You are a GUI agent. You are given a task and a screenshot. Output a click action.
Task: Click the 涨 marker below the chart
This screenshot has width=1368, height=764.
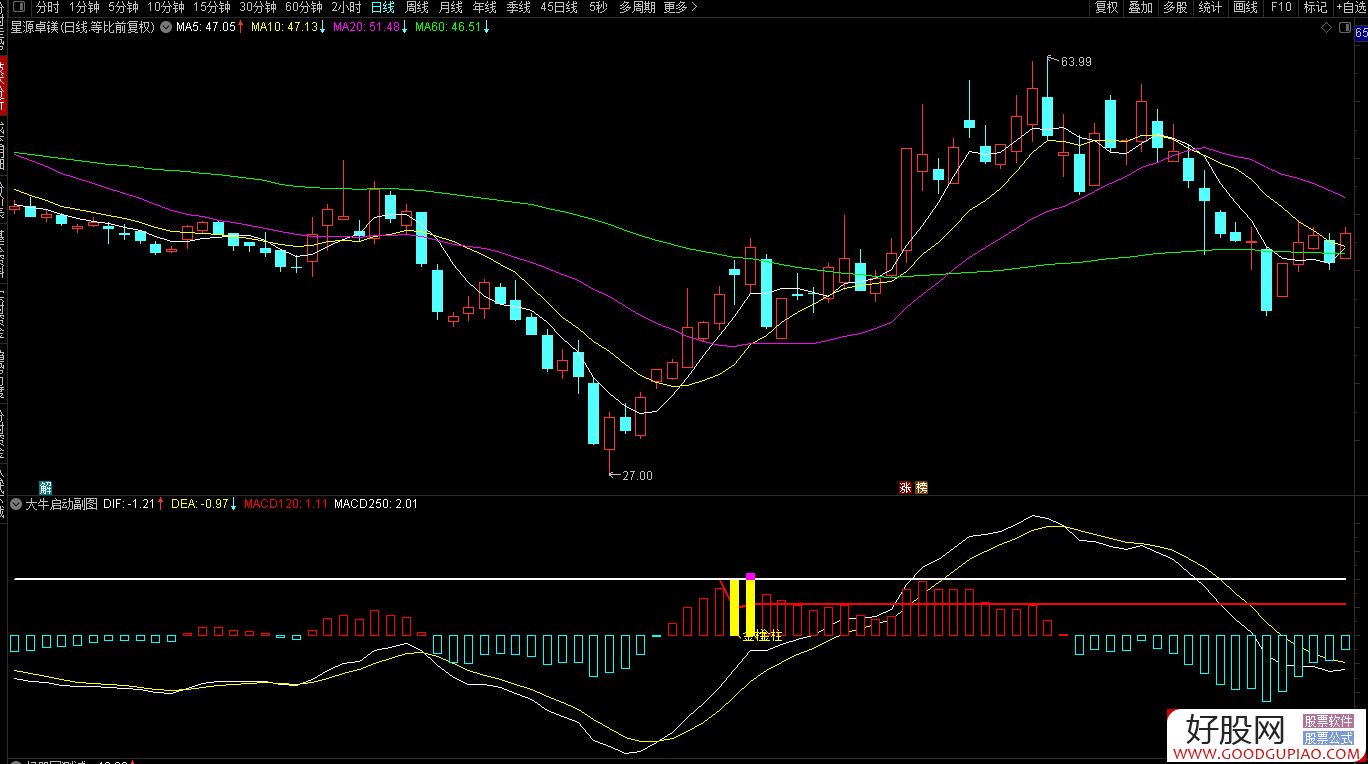(x=905, y=487)
